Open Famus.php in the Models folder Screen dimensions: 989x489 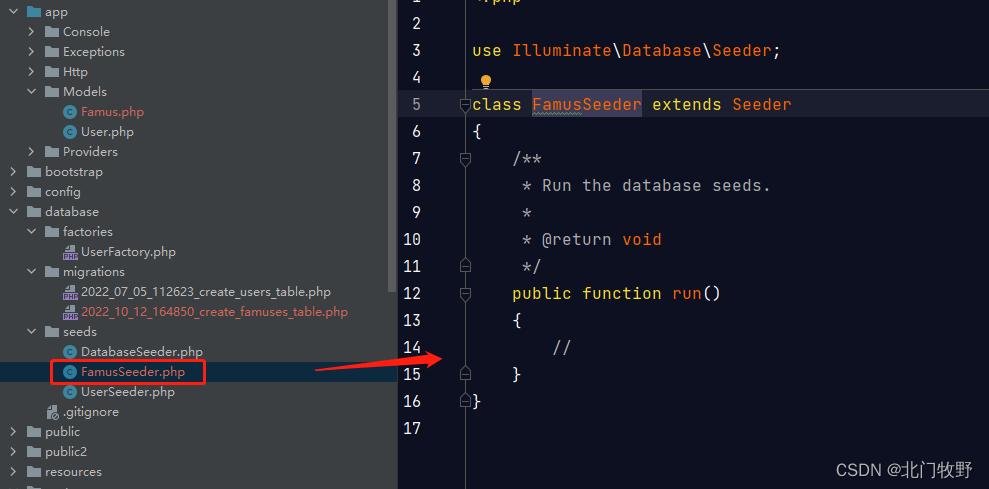point(112,112)
